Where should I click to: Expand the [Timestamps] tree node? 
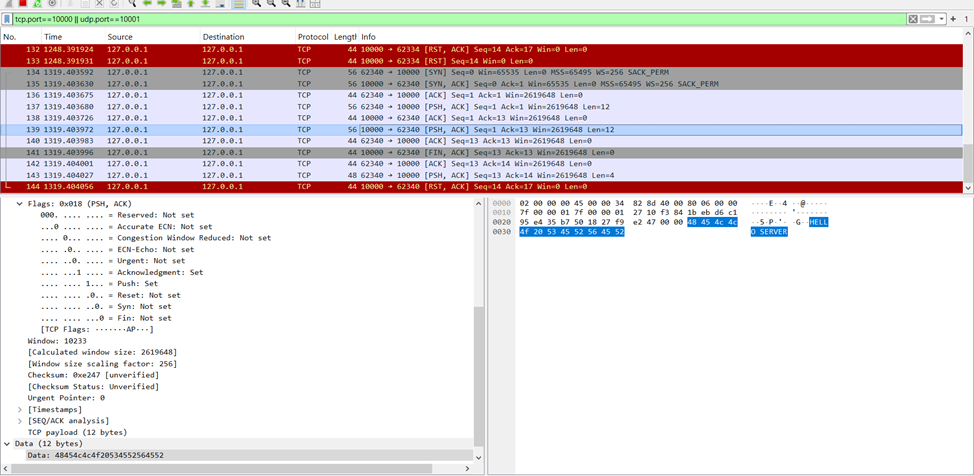(x=19, y=409)
